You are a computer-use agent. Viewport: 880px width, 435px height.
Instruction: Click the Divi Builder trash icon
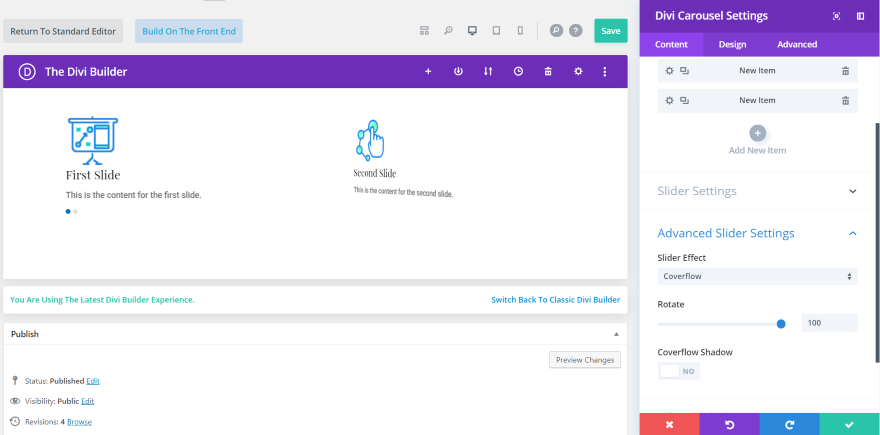pos(548,71)
